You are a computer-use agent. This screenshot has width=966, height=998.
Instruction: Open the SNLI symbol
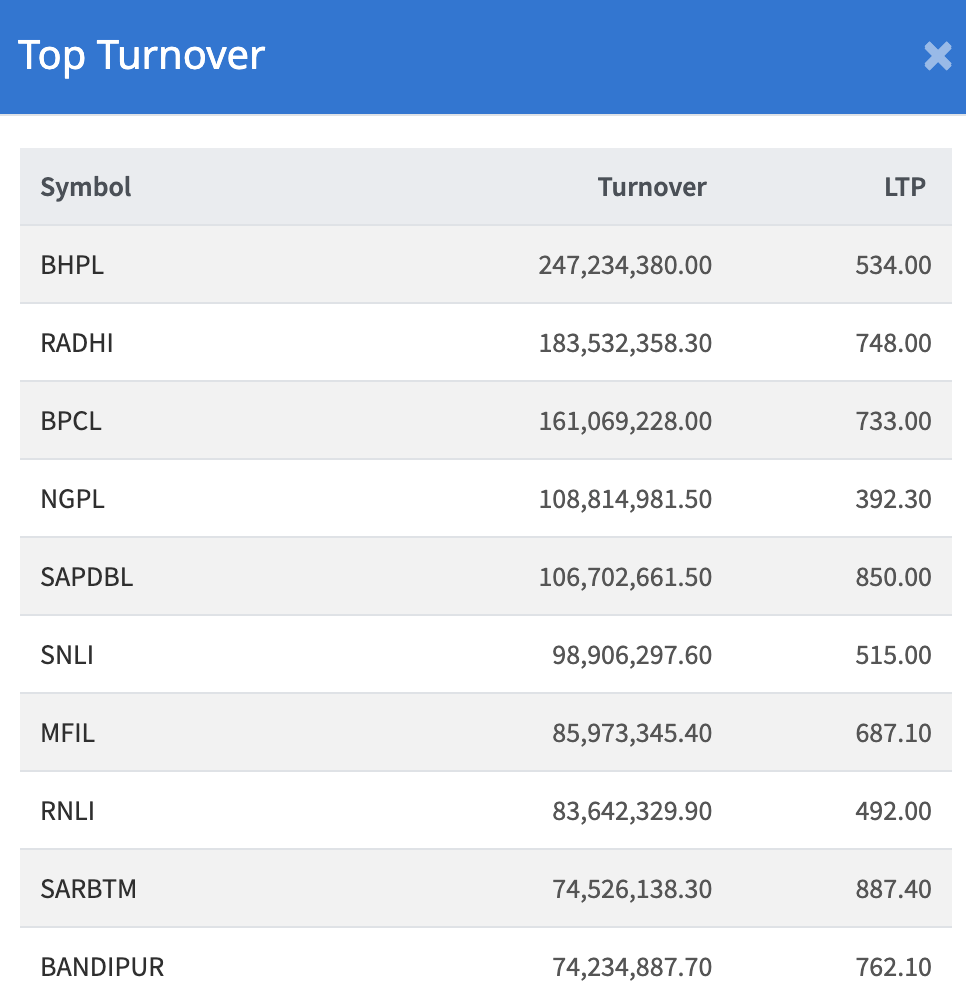coord(67,655)
